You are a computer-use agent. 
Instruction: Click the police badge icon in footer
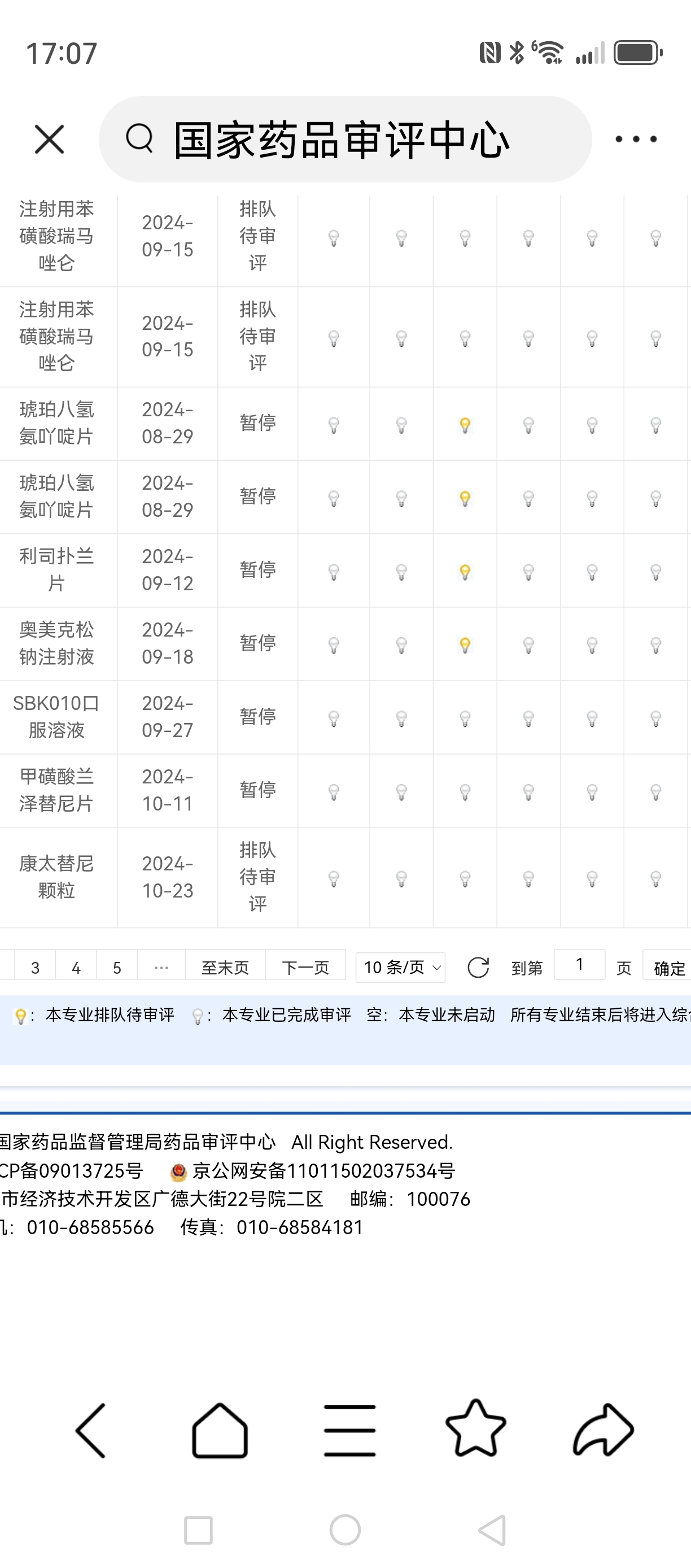click(178, 1171)
